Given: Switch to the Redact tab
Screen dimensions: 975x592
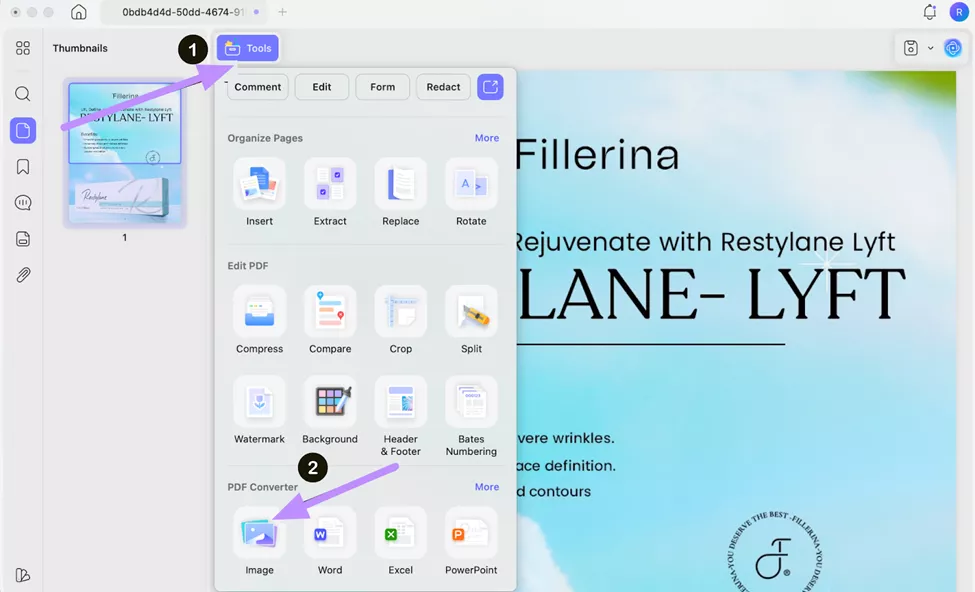Looking at the screenshot, I should click(x=443, y=87).
